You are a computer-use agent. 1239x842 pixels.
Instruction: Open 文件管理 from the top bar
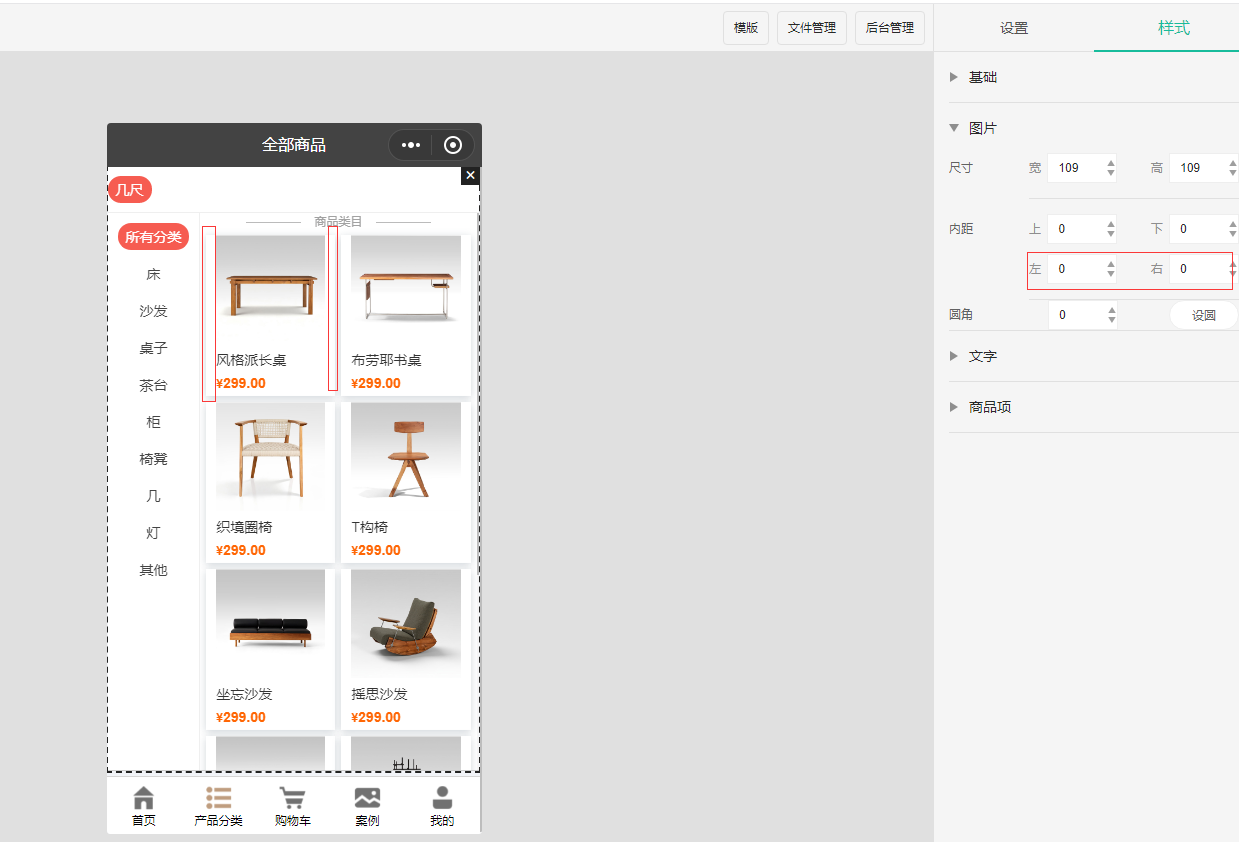[811, 28]
